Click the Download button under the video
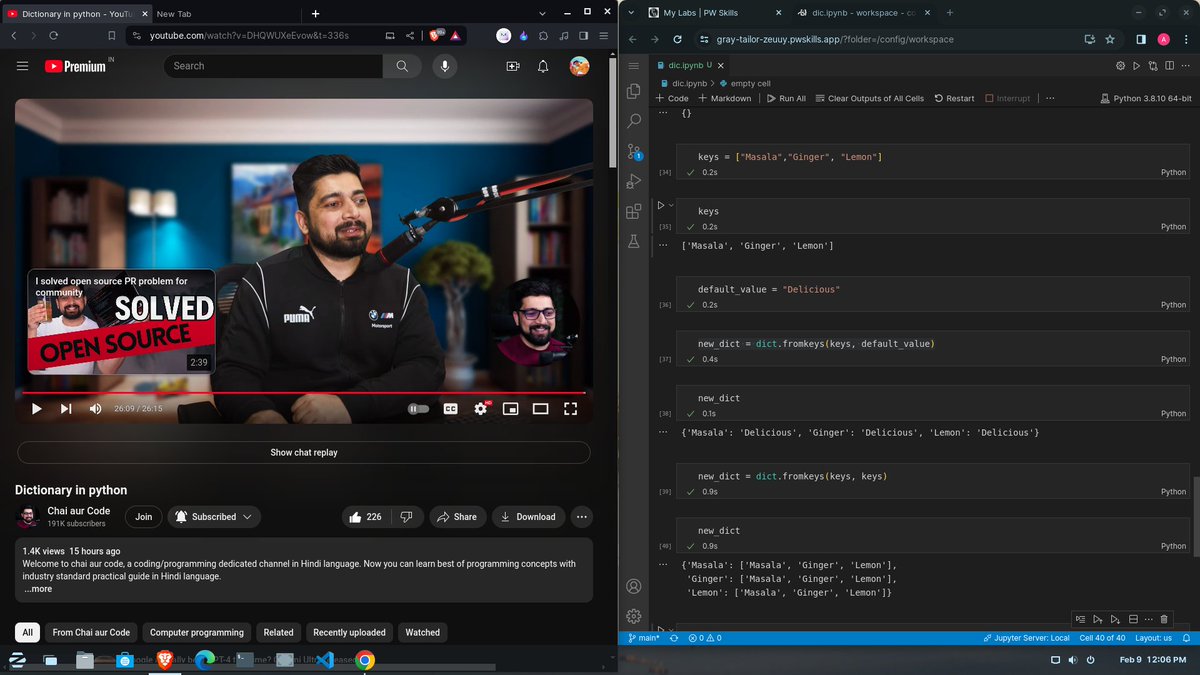 pos(528,517)
